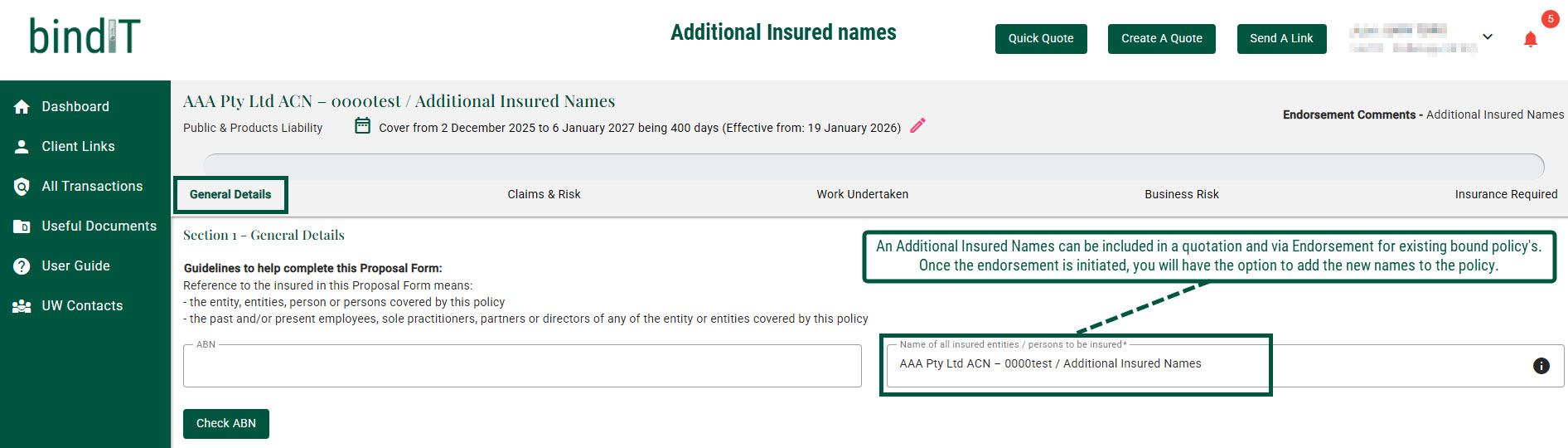Click the info icon beside insured names
1568x448 pixels.
click(1541, 366)
